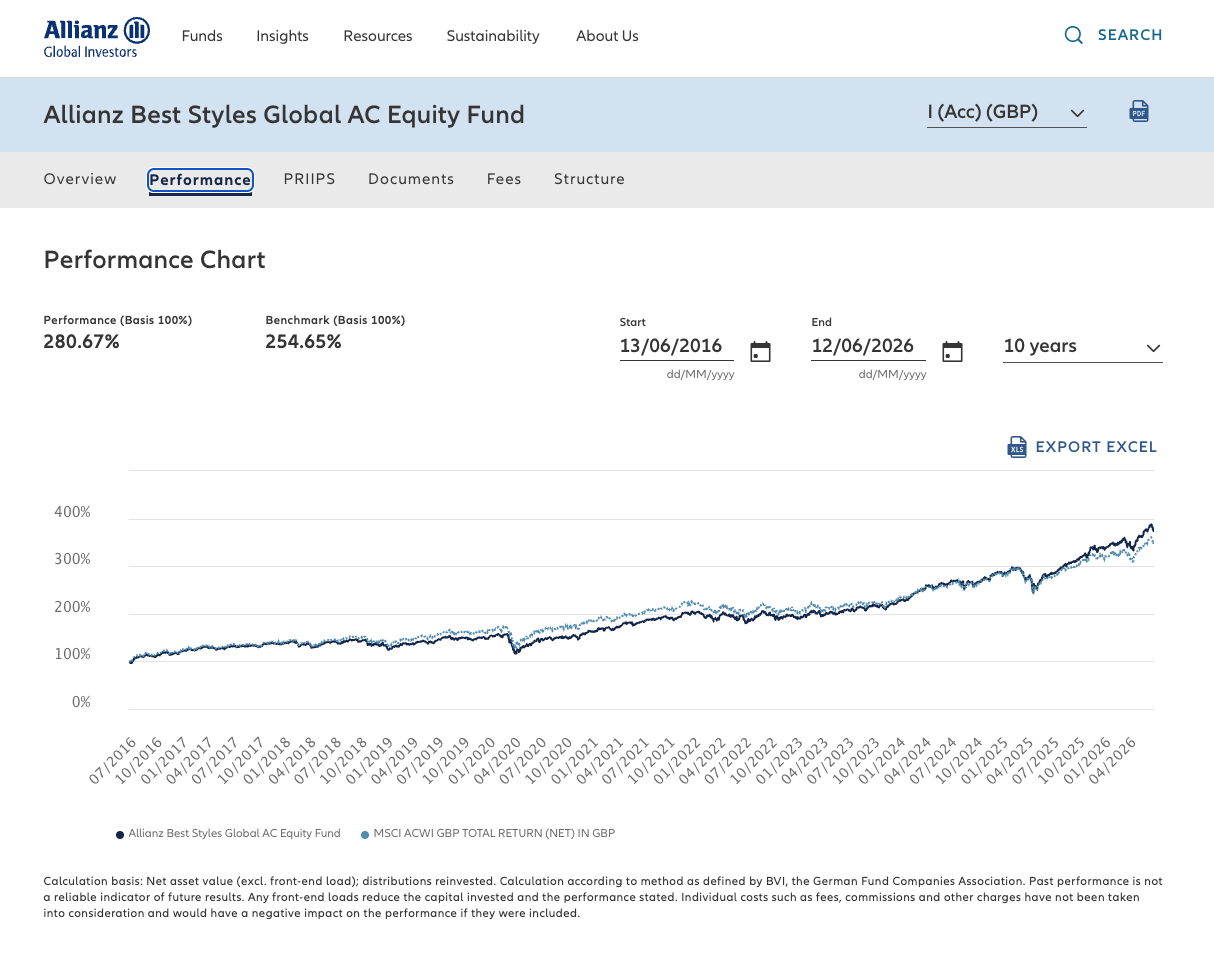Screen dimensions: 1214x970
Task: Click the 280.67% performance value
Action: [82, 342]
